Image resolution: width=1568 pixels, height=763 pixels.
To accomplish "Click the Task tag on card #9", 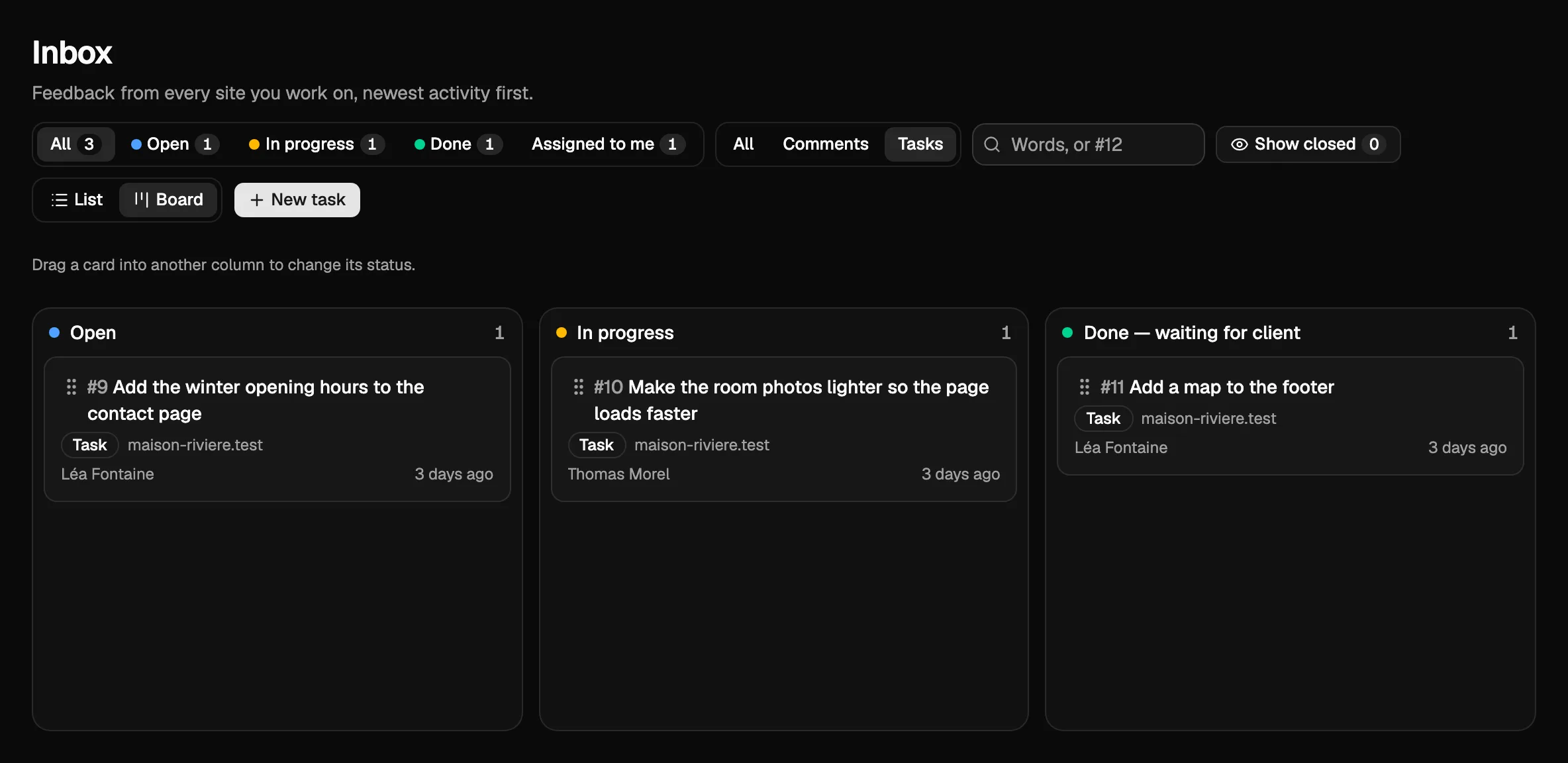I will pyautogui.click(x=89, y=445).
